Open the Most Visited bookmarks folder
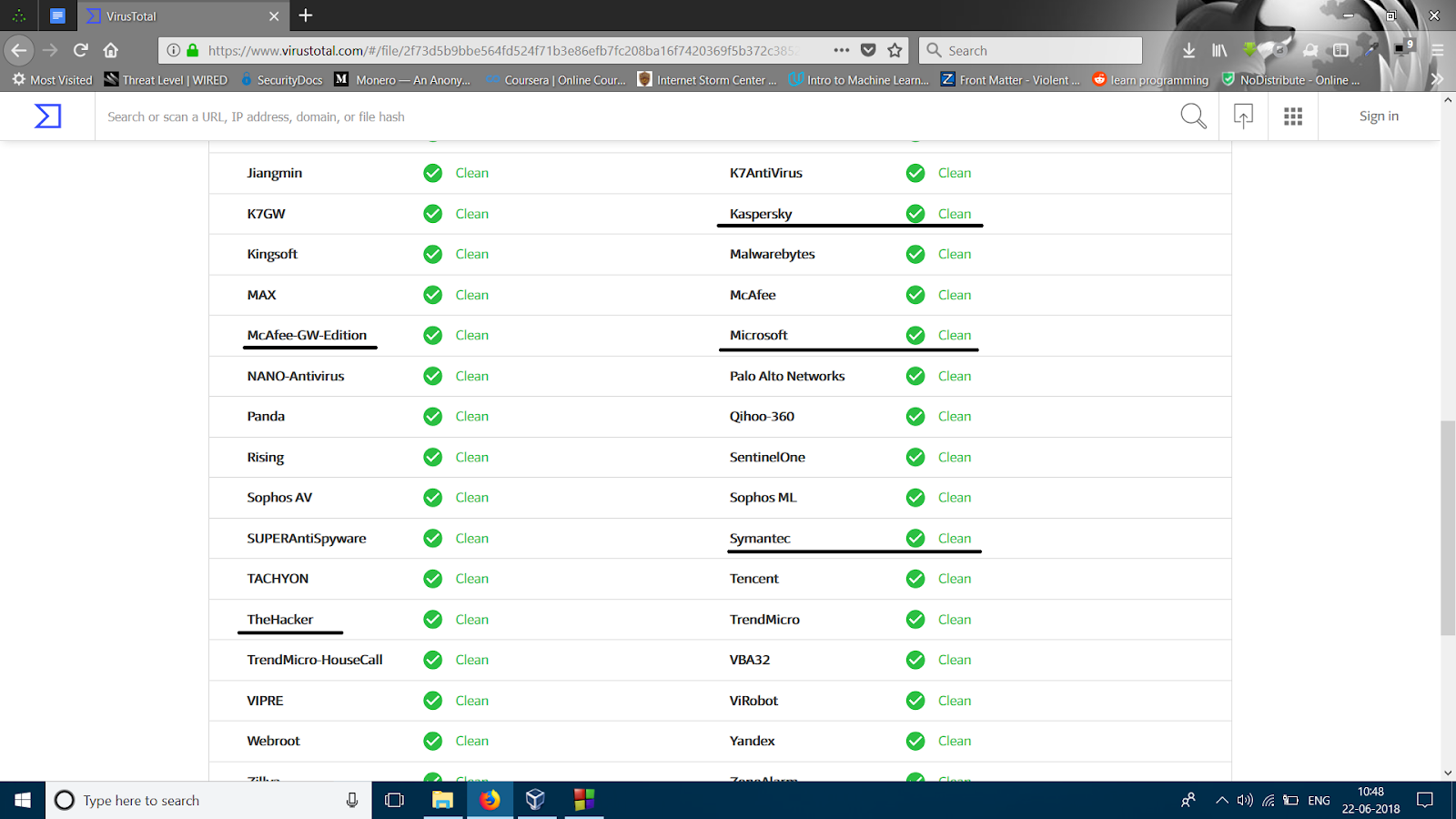 pos(52,80)
